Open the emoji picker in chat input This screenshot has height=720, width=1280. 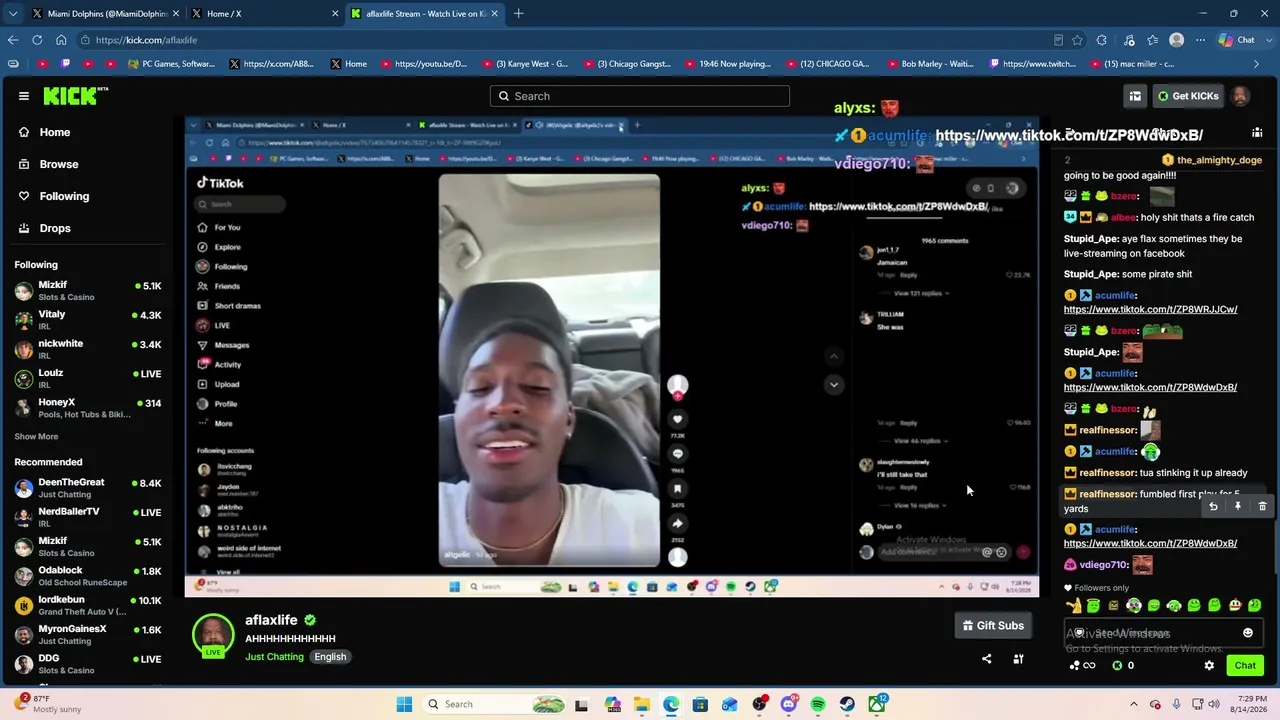click(1247, 633)
